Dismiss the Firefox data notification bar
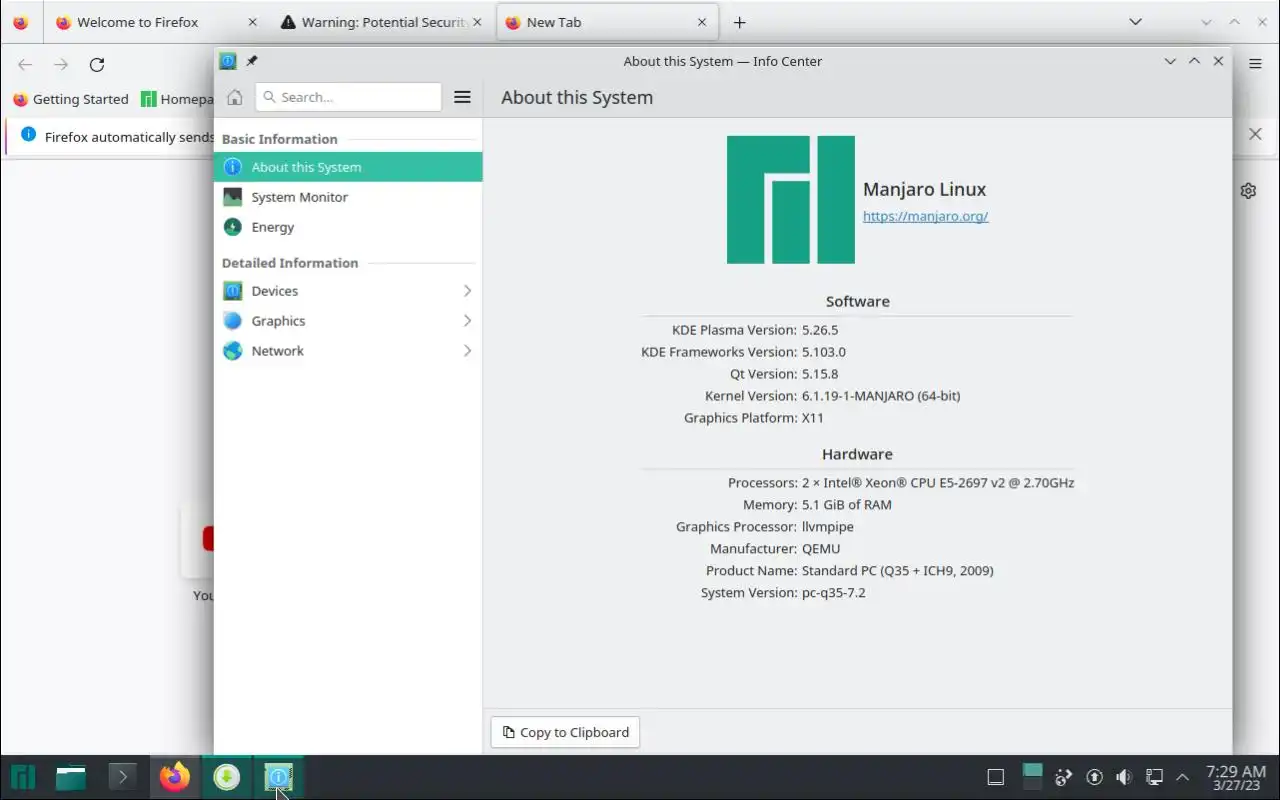 1255,134
